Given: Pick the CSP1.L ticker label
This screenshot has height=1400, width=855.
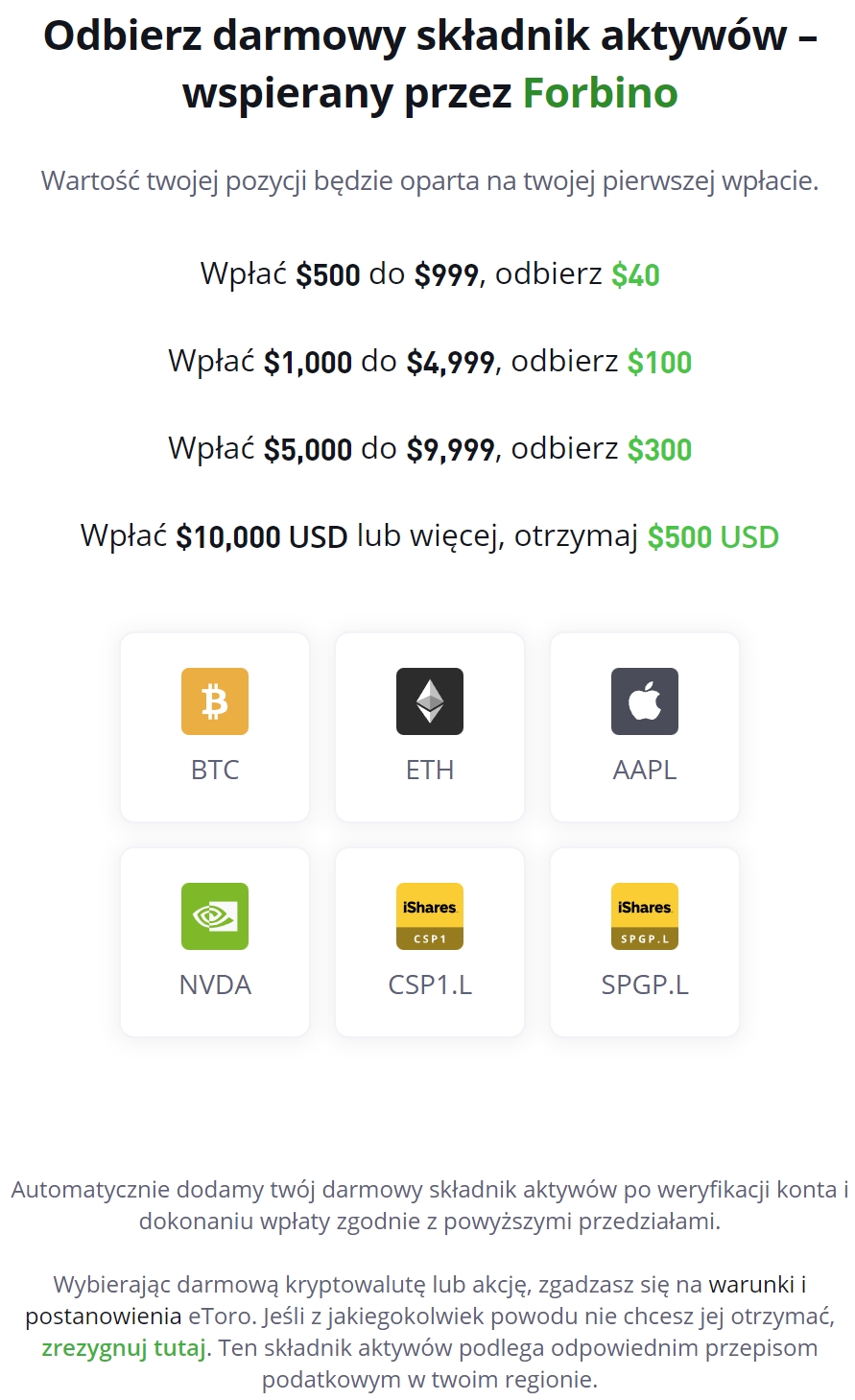Looking at the screenshot, I should click(430, 985).
